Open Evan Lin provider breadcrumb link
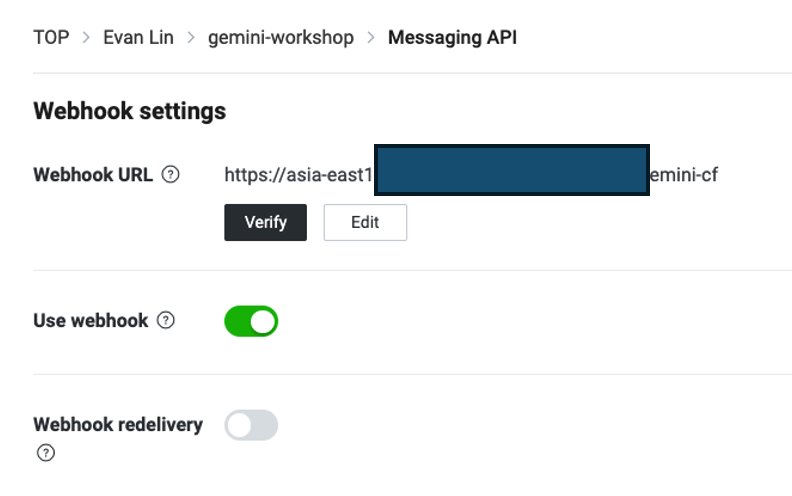Viewport: 792px width, 496px height. pos(138,37)
